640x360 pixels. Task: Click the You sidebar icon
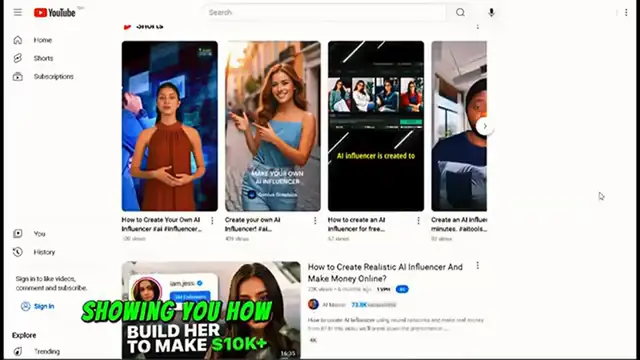pos(18,233)
